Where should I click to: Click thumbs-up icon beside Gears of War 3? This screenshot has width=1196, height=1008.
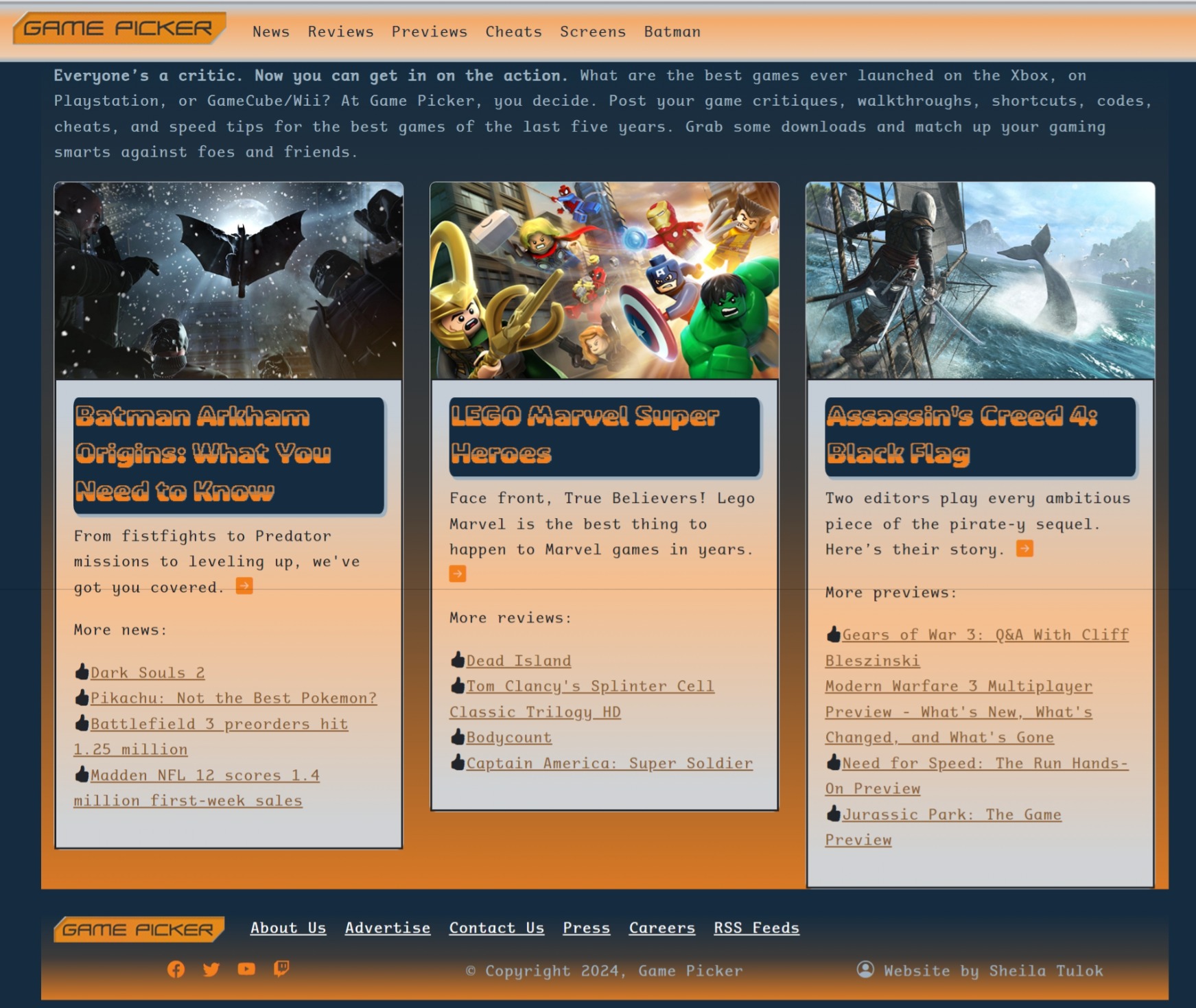[x=833, y=633]
